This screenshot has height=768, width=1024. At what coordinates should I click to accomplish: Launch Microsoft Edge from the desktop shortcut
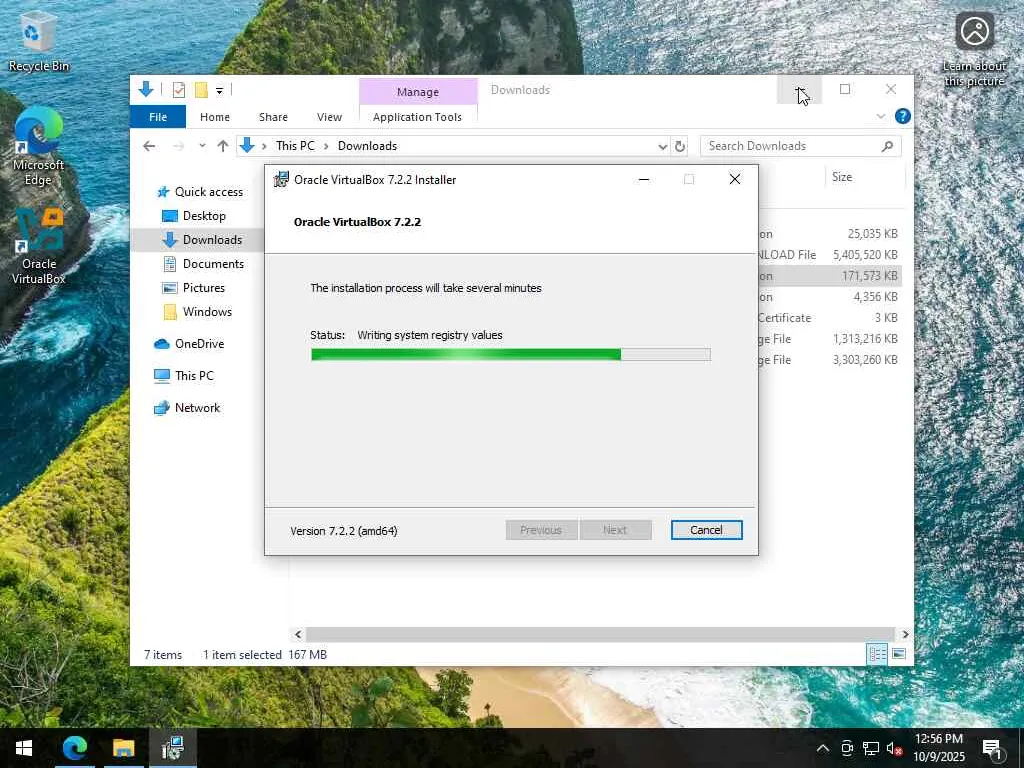[39, 147]
